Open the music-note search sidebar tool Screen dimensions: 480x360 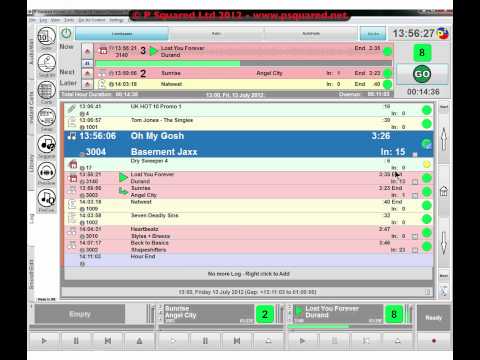pos(46,198)
